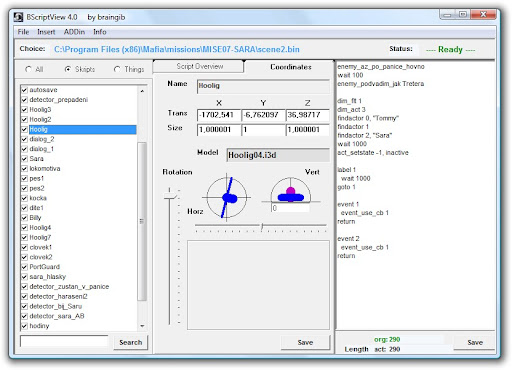Screen dimensions: 512x370
Task: Click the BScriptView app icon in title bar
Action: coord(19,17)
